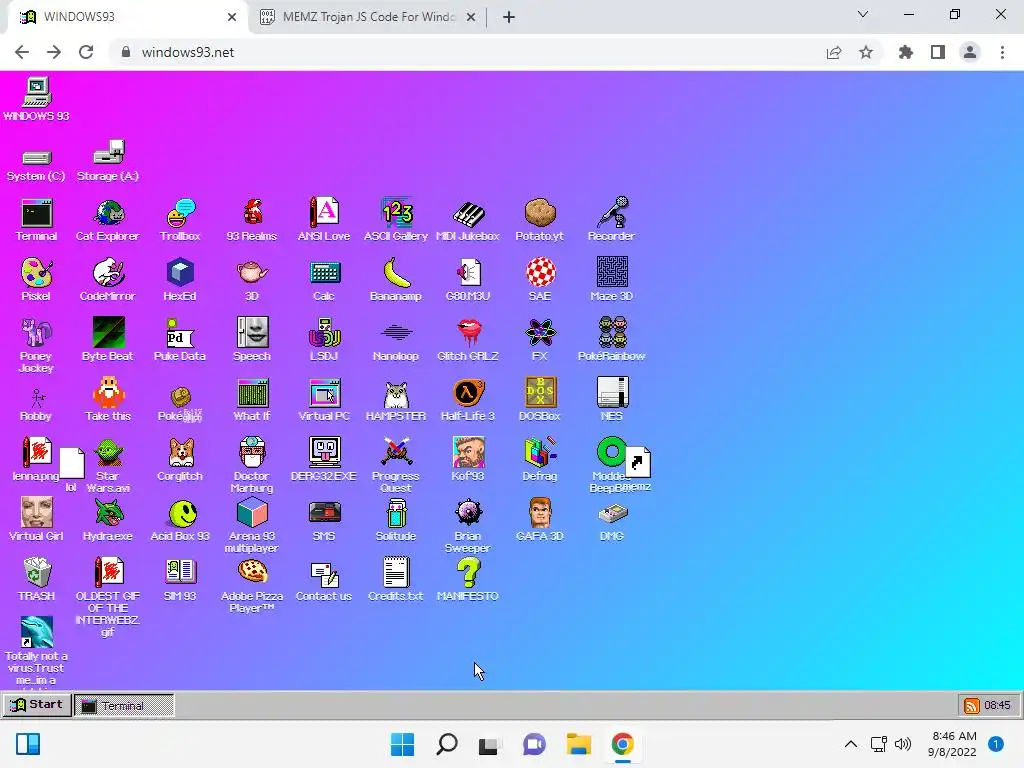1024x768 pixels.
Task: Show hidden system tray icons
Action: pos(850,744)
